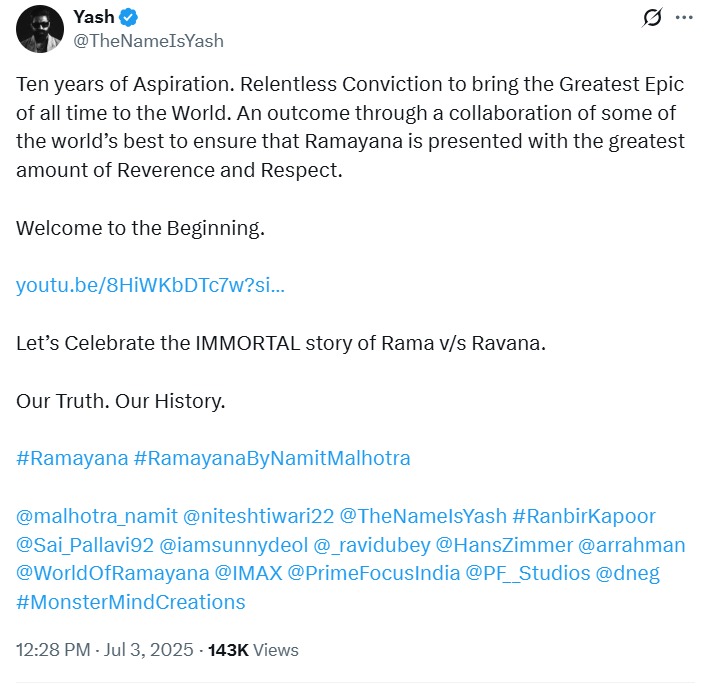Open the @niteshtiwari22 profile mention
This screenshot has width=712, height=686.
click(x=257, y=516)
